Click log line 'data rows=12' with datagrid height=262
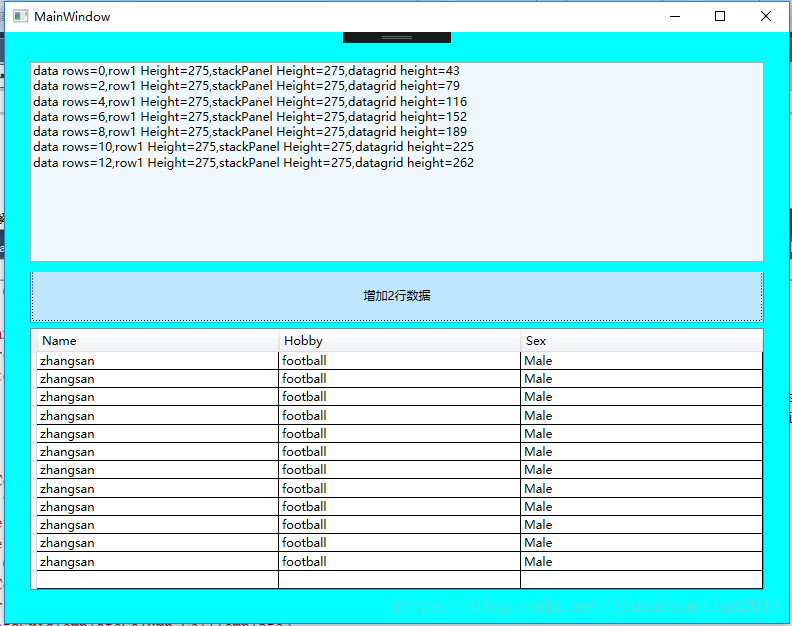Image resolution: width=792 pixels, height=626 pixels. pyautogui.click(x=254, y=163)
